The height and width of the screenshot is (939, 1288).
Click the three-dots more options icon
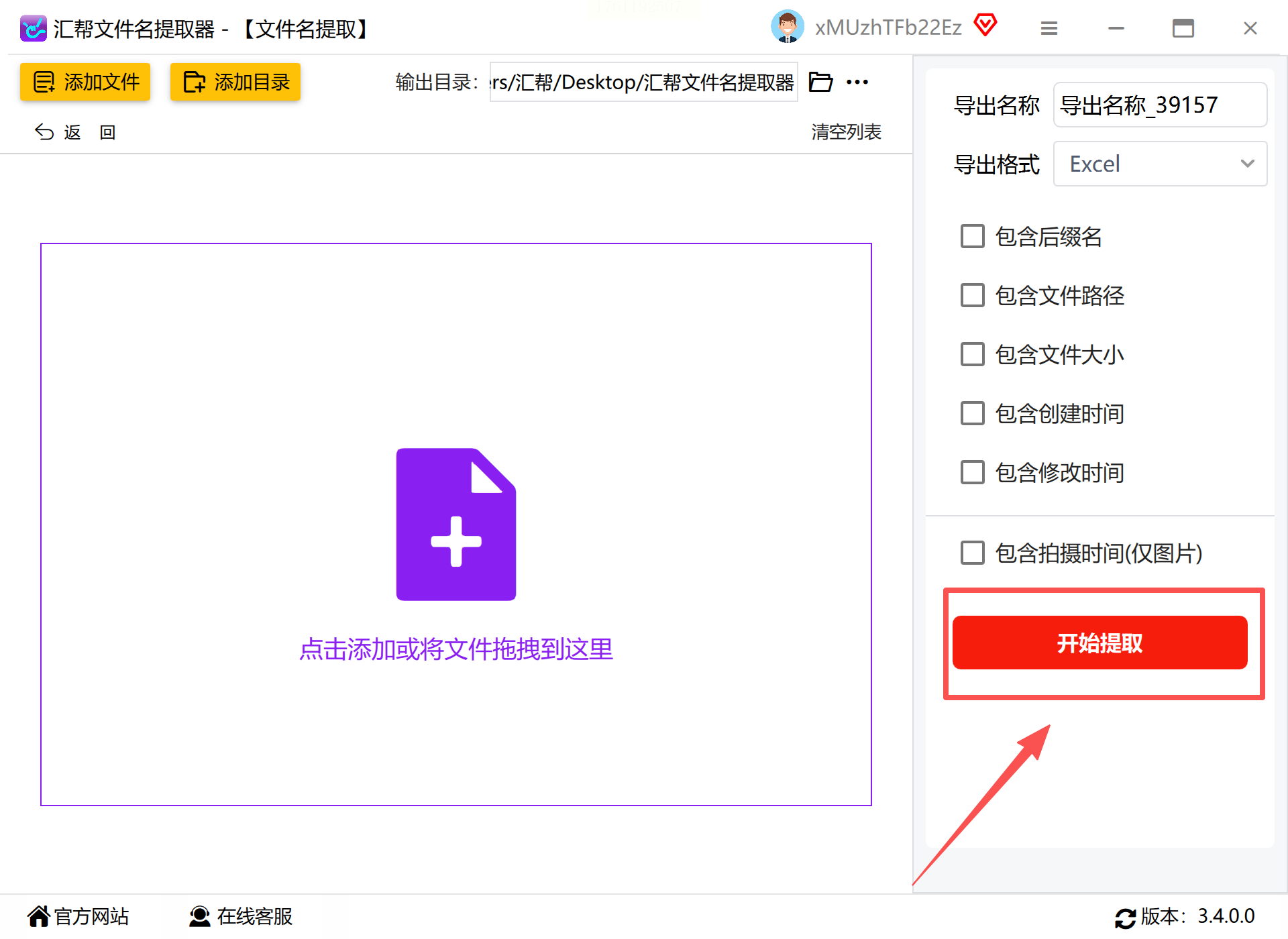857,82
